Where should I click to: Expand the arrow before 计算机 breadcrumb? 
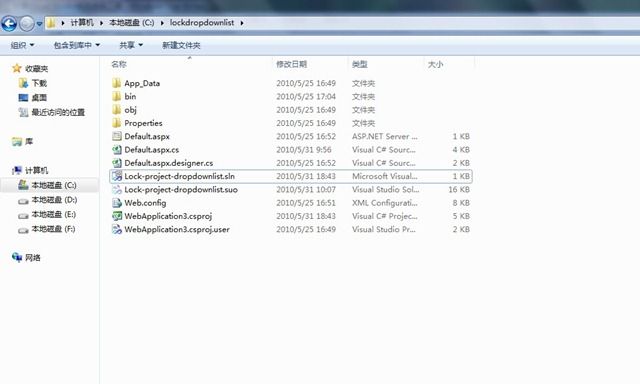(63, 23)
